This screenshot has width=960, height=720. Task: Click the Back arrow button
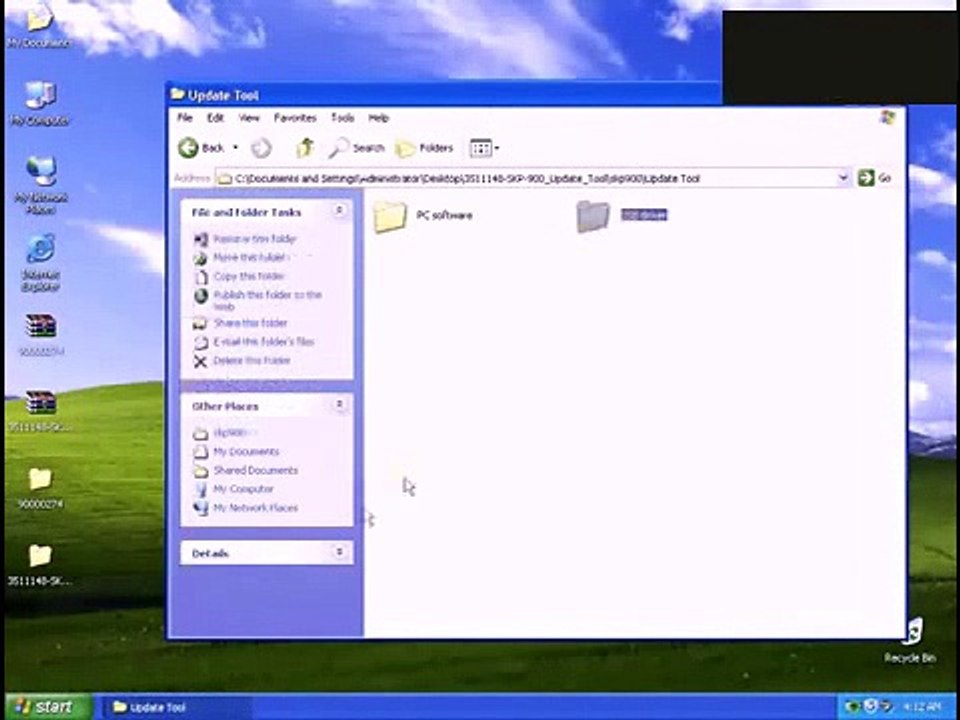pos(188,148)
